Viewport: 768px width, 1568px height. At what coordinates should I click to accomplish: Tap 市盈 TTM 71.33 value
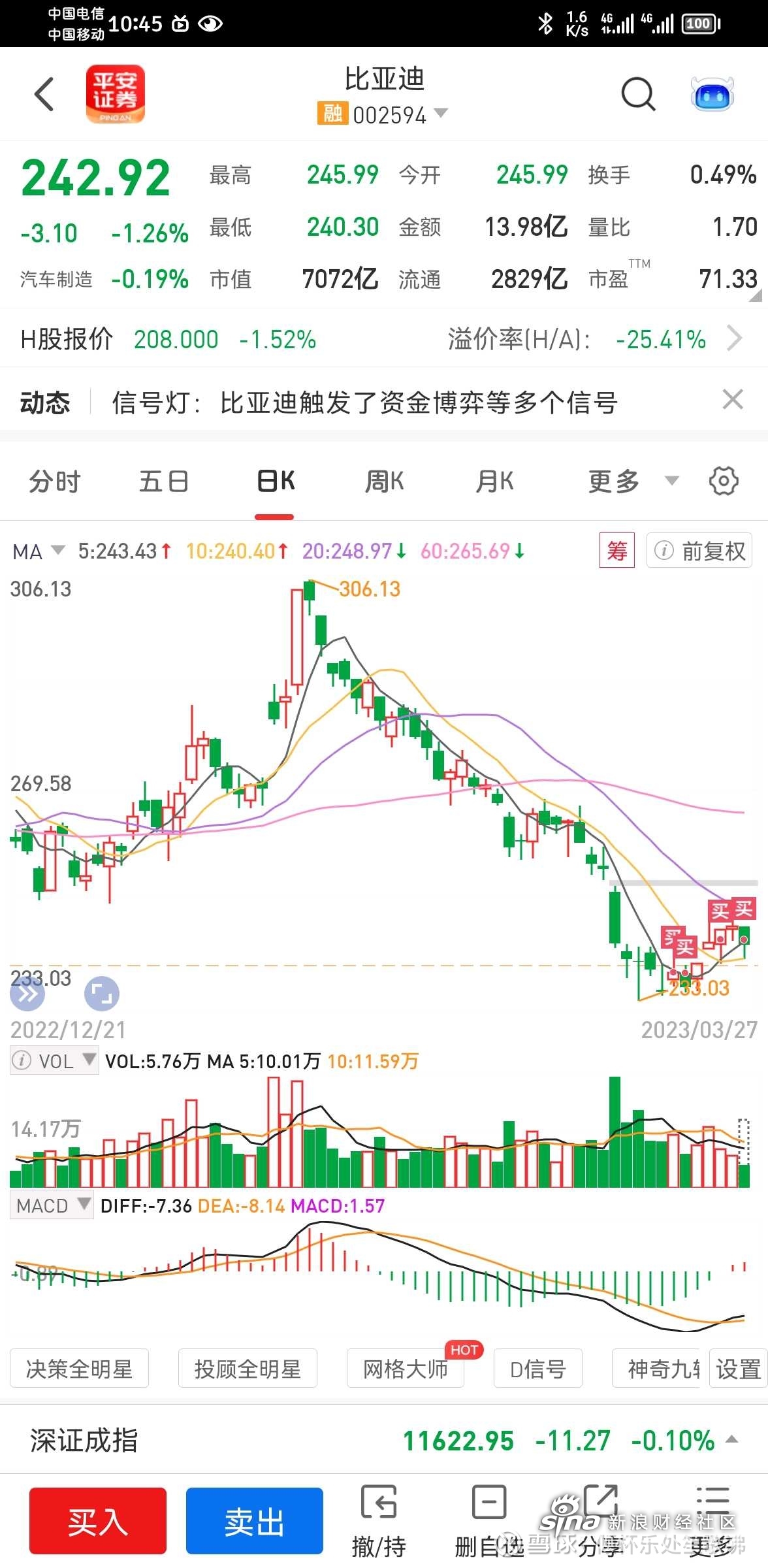(728, 279)
